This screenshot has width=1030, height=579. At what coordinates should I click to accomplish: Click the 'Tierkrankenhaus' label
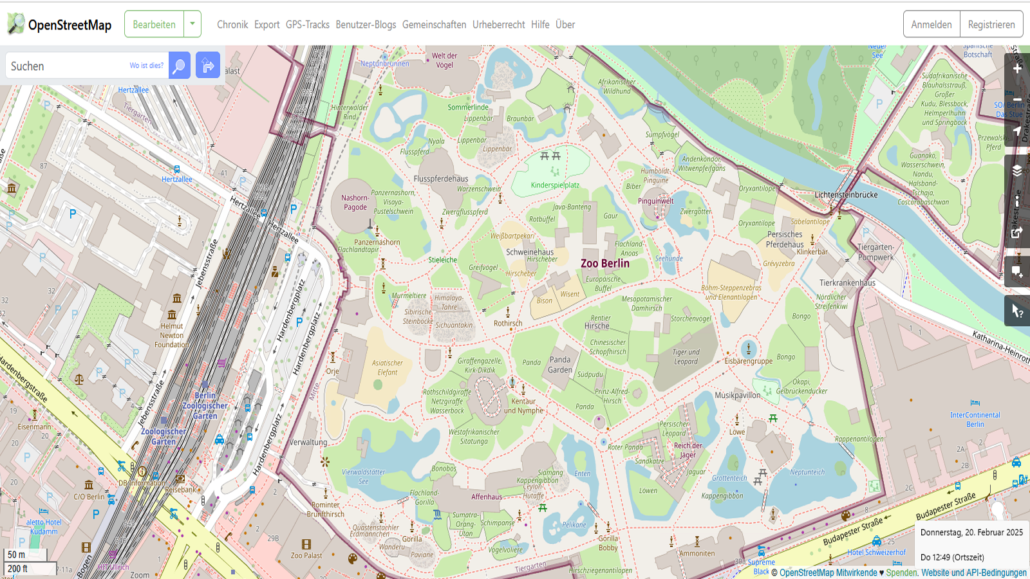[x=847, y=283]
